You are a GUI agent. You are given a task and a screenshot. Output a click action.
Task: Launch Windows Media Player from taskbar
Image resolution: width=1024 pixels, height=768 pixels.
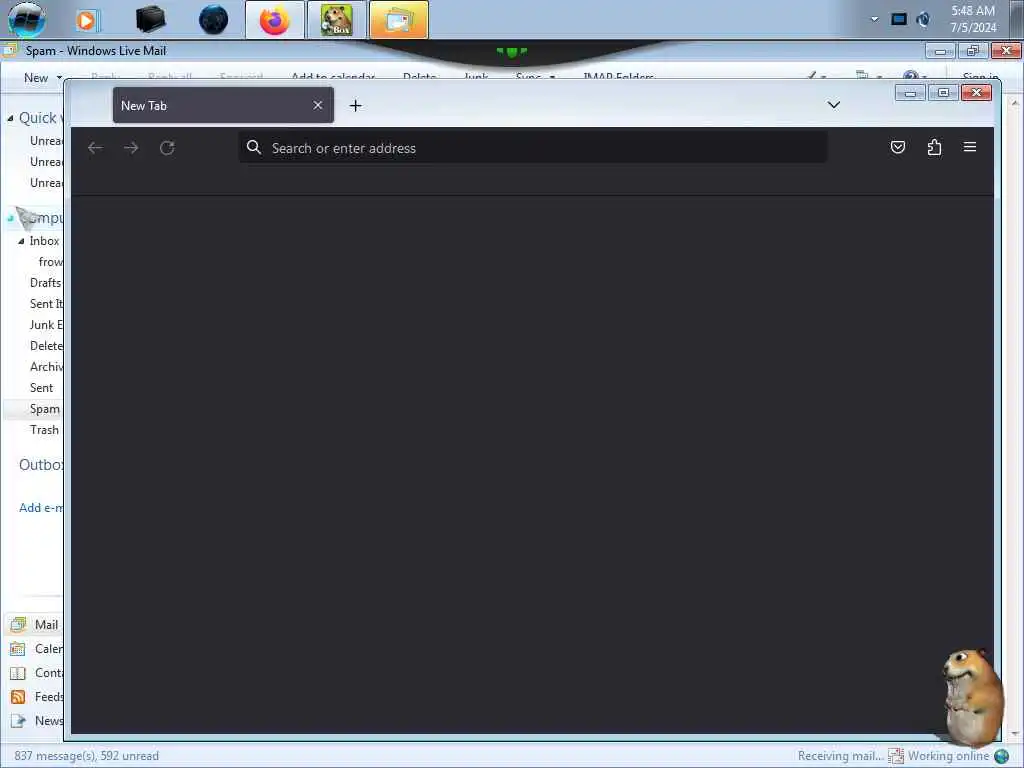(88, 20)
